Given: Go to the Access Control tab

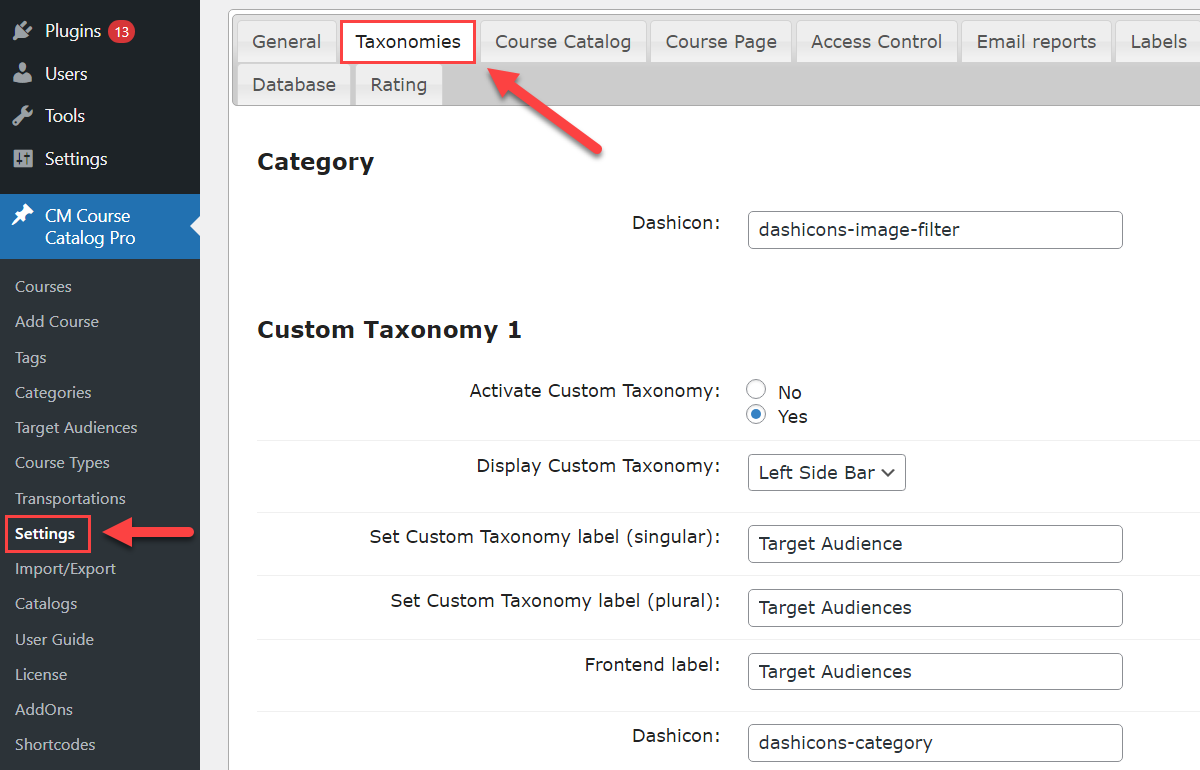Looking at the screenshot, I should pyautogui.click(x=876, y=42).
